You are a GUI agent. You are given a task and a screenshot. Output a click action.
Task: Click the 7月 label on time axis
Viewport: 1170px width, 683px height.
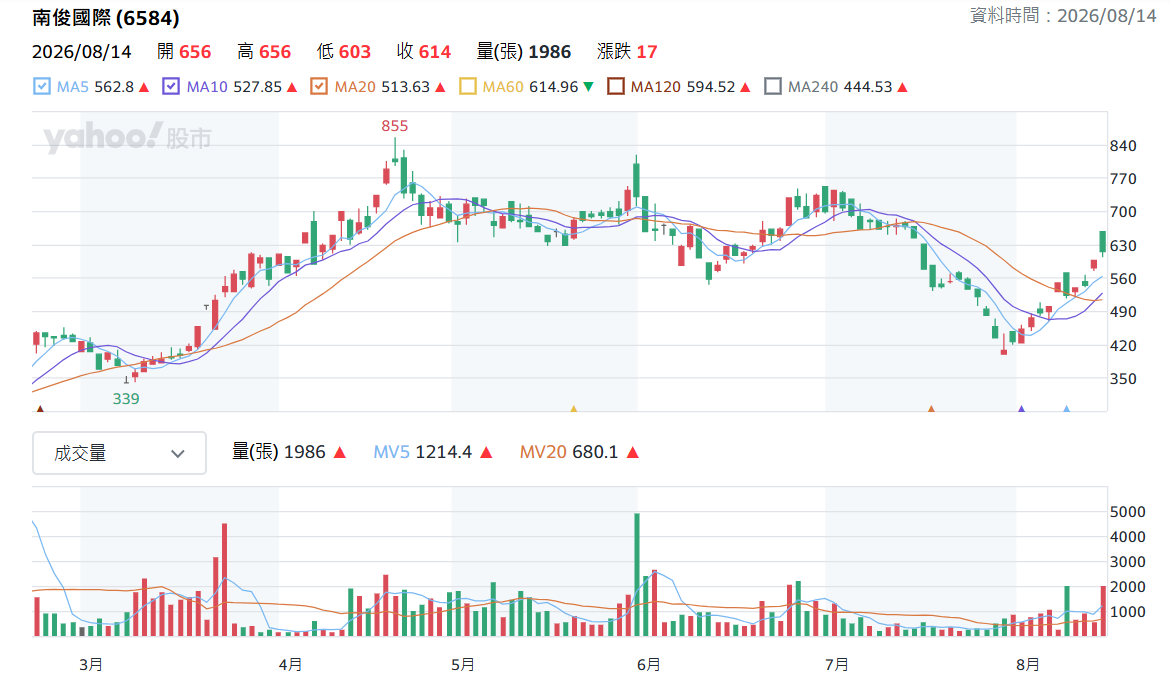click(836, 664)
